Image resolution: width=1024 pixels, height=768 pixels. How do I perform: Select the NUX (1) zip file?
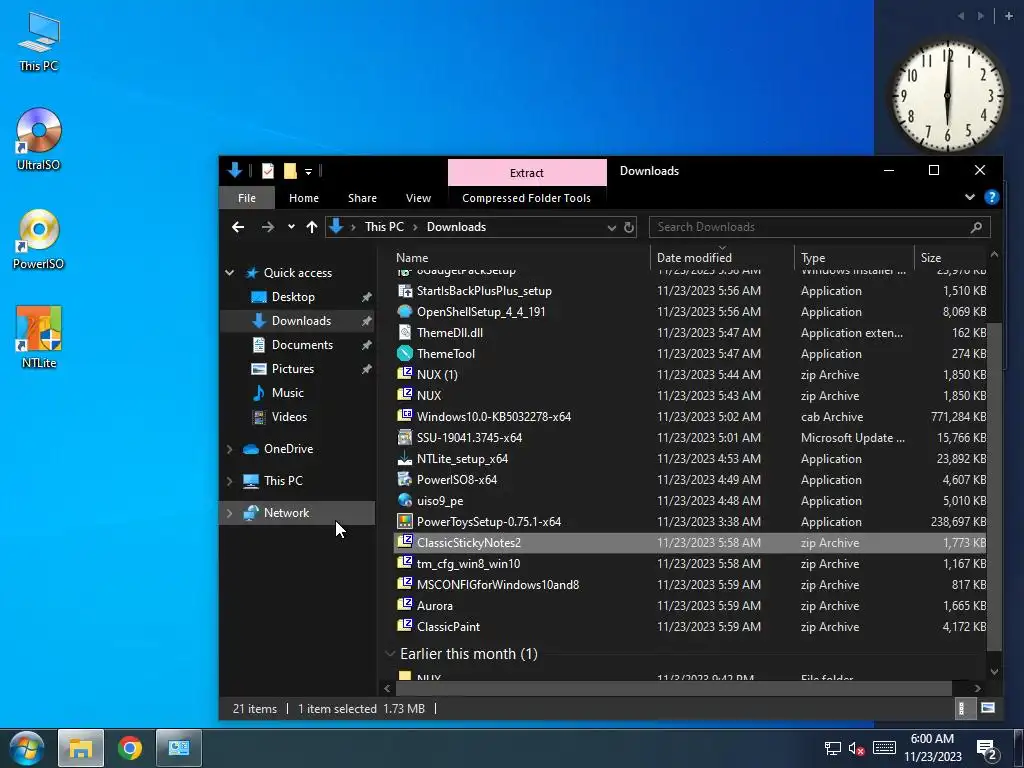pos(690,375)
